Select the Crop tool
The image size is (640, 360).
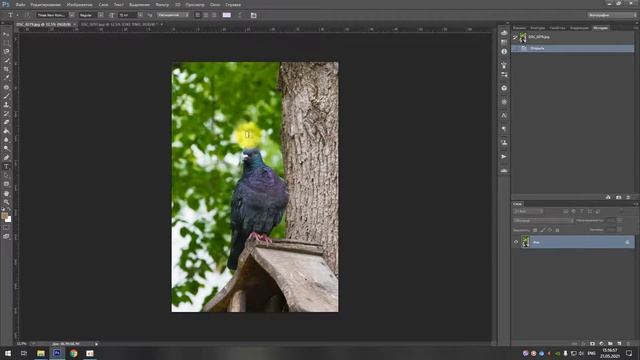click(6, 69)
